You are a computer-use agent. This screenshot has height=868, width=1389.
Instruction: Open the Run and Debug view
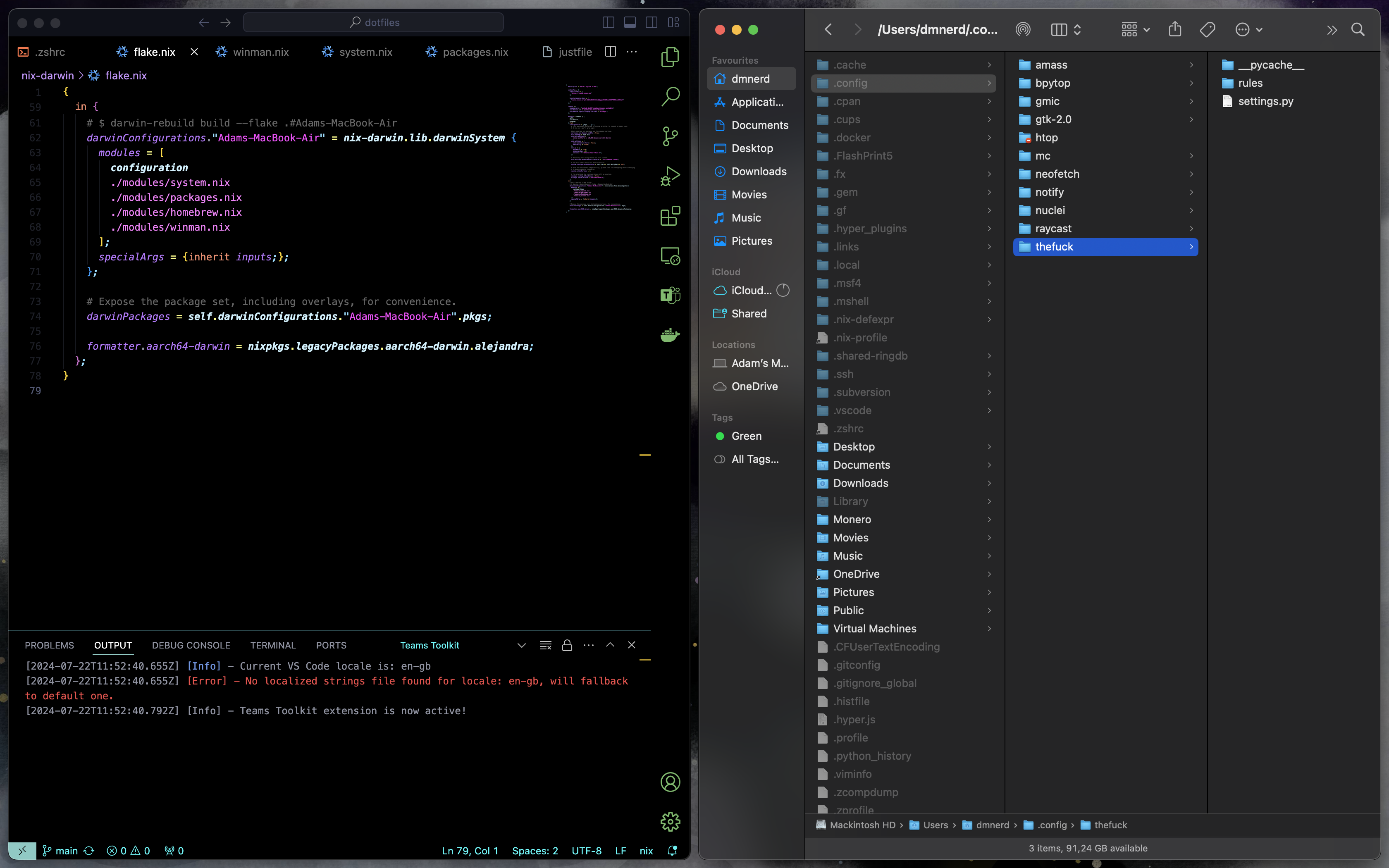pyautogui.click(x=670, y=176)
